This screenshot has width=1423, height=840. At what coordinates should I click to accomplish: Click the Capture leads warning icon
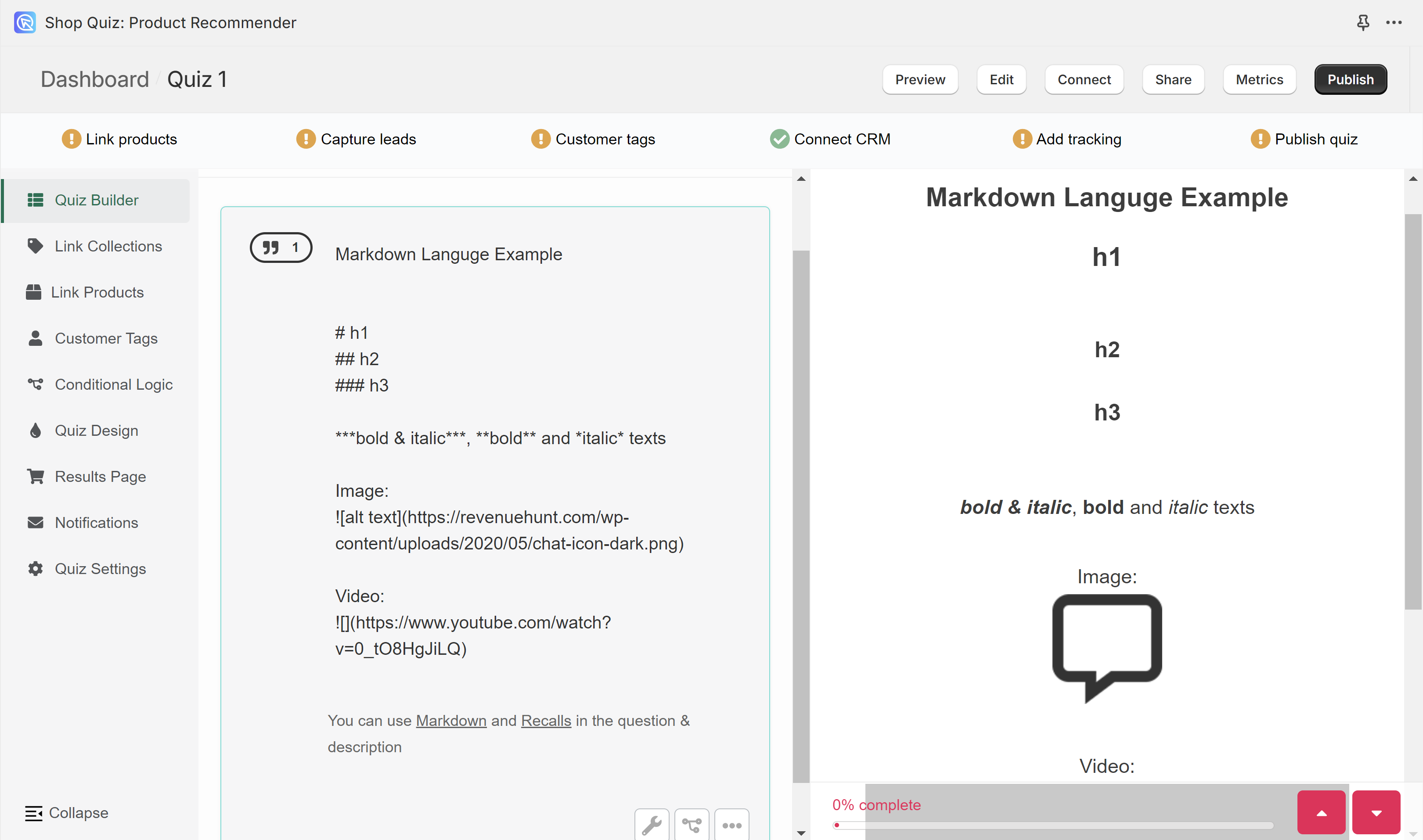[x=306, y=139]
